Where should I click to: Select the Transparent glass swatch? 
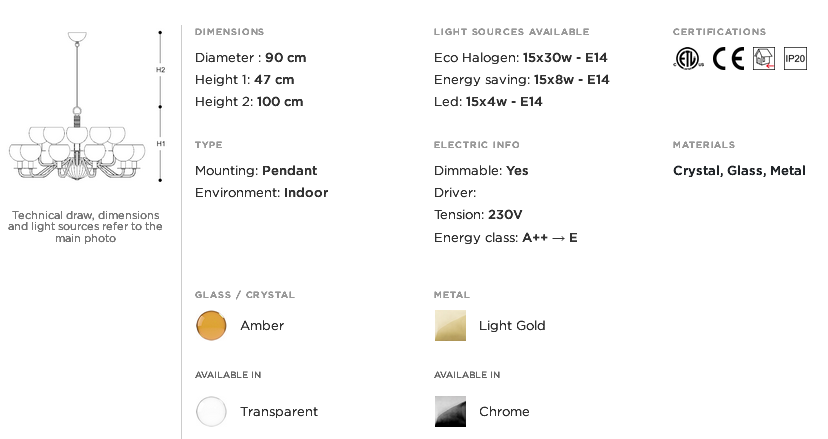pyautogui.click(x=211, y=412)
